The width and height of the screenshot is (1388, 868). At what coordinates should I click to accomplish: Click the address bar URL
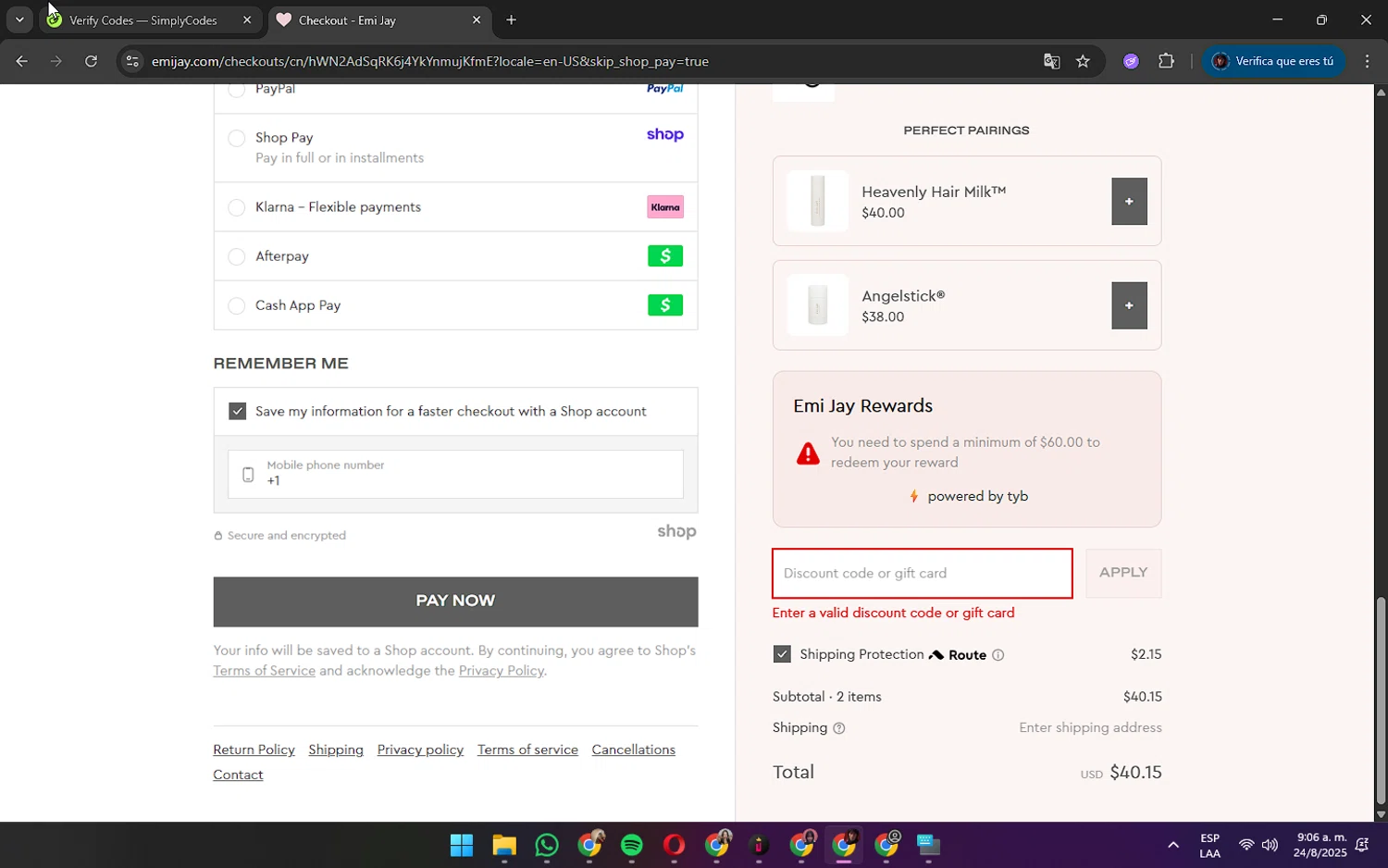click(430, 62)
